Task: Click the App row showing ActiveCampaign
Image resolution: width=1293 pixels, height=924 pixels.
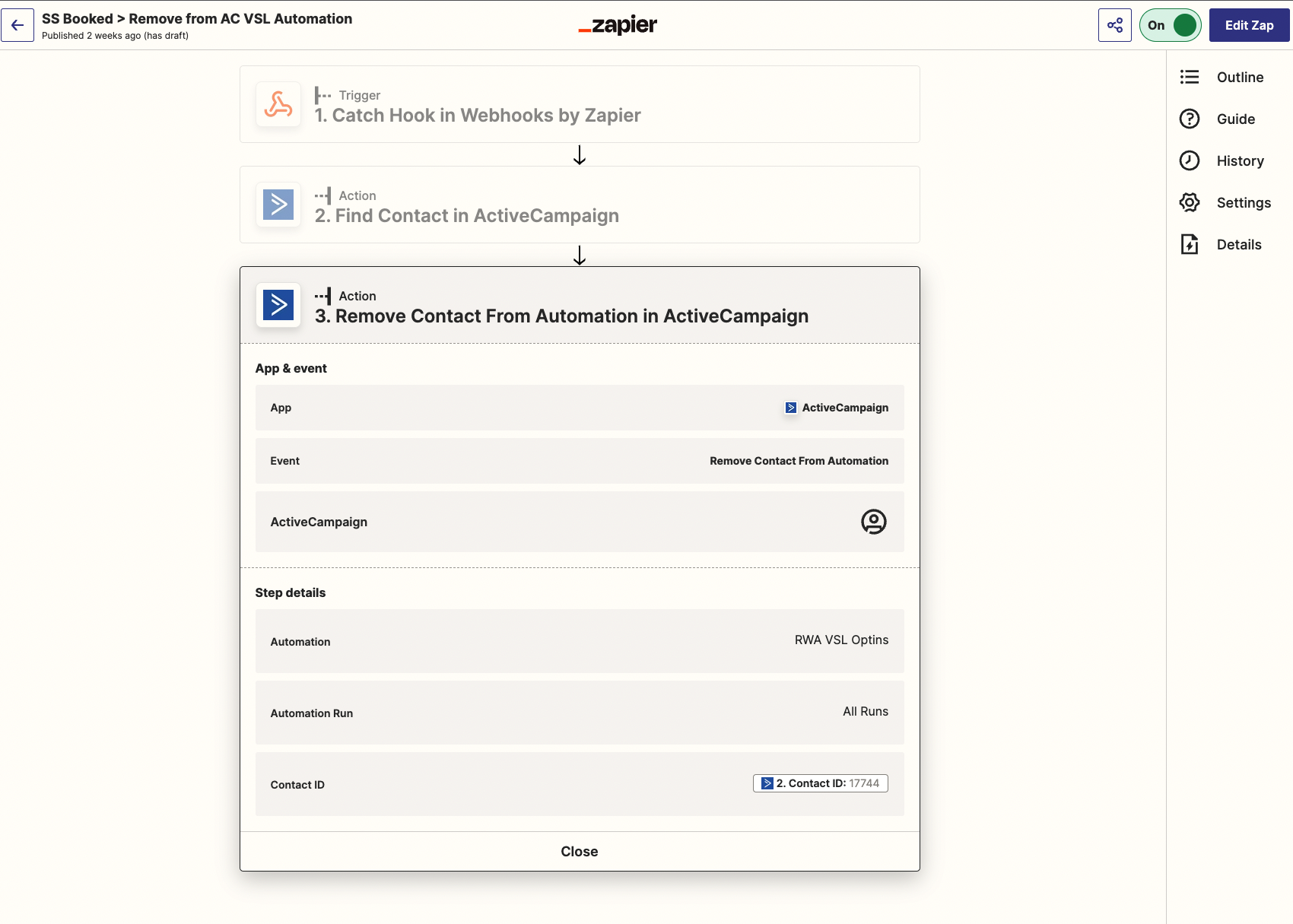Action: (x=580, y=408)
